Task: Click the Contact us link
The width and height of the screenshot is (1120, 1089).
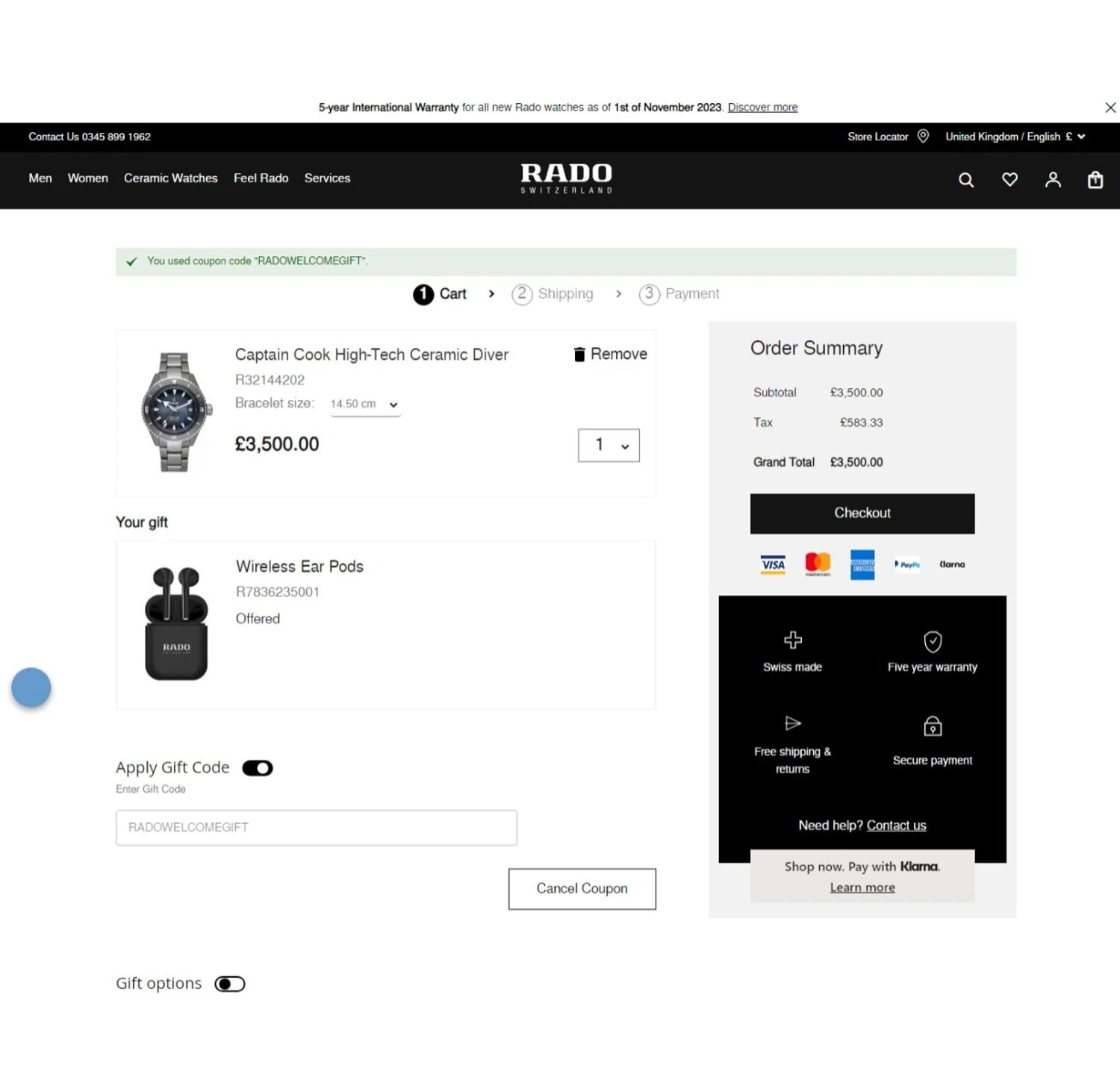Action: click(896, 826)
